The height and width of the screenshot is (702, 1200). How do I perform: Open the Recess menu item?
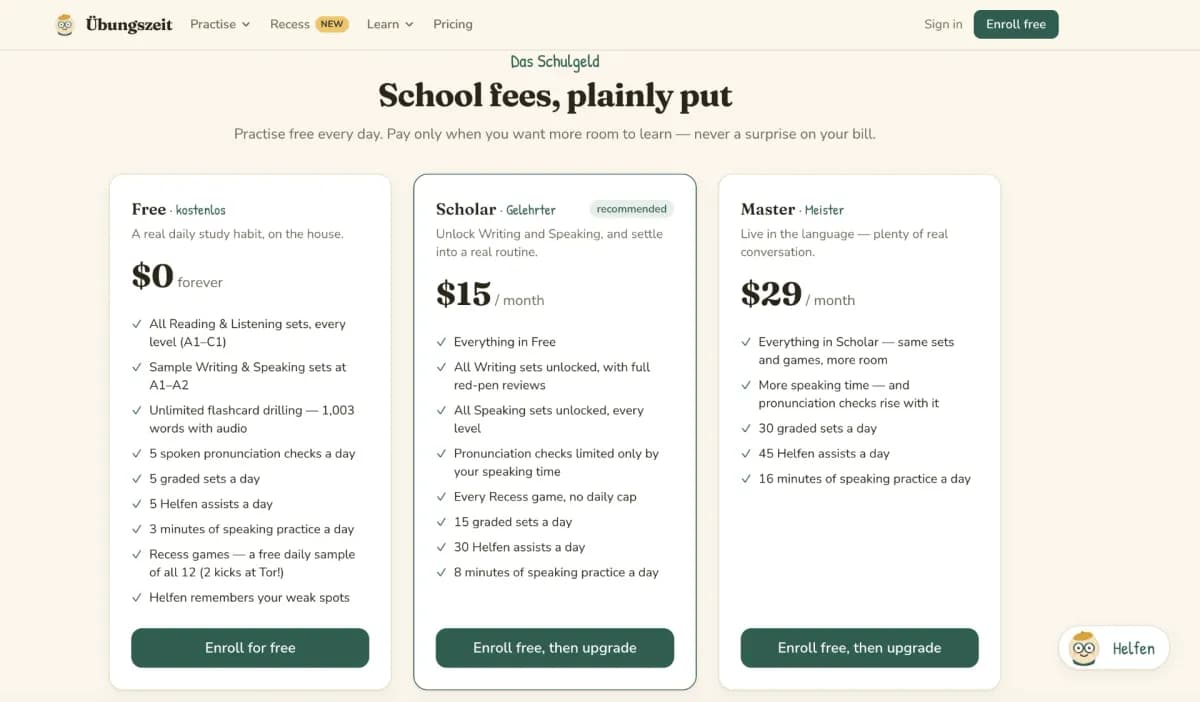pyautogui.click(x=290, y=24)
